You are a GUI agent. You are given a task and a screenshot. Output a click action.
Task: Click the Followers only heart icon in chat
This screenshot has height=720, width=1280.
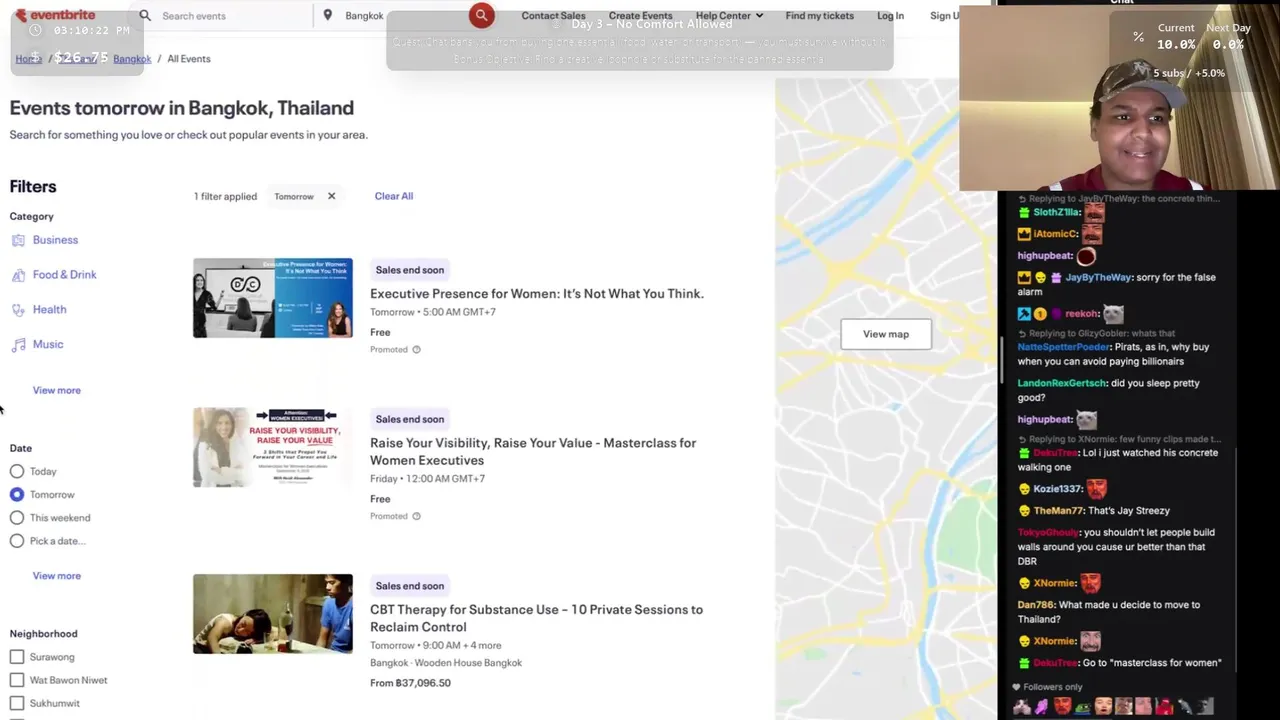tap(1016, 687)
